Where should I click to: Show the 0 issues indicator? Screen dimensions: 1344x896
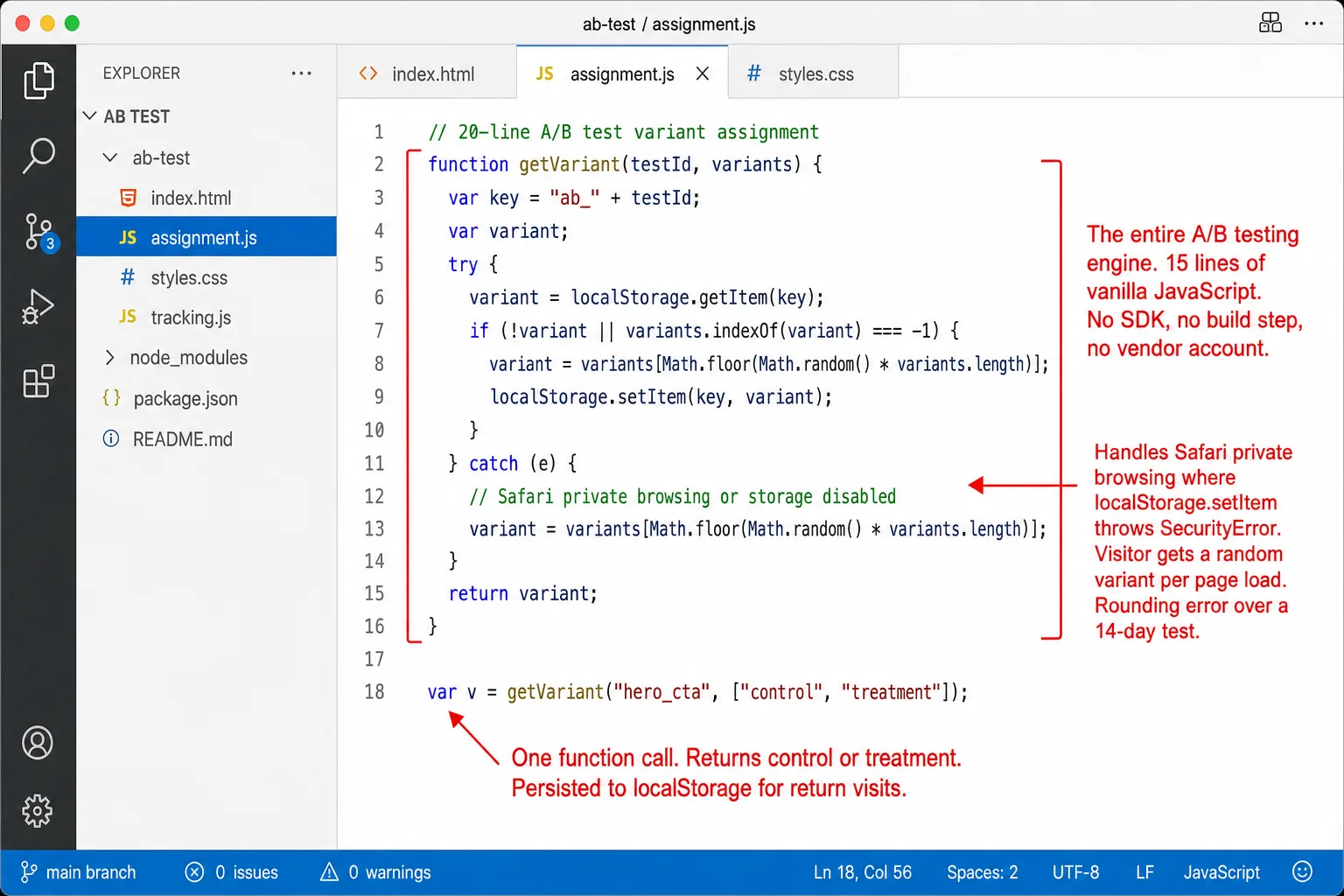[x=232, y=872]
